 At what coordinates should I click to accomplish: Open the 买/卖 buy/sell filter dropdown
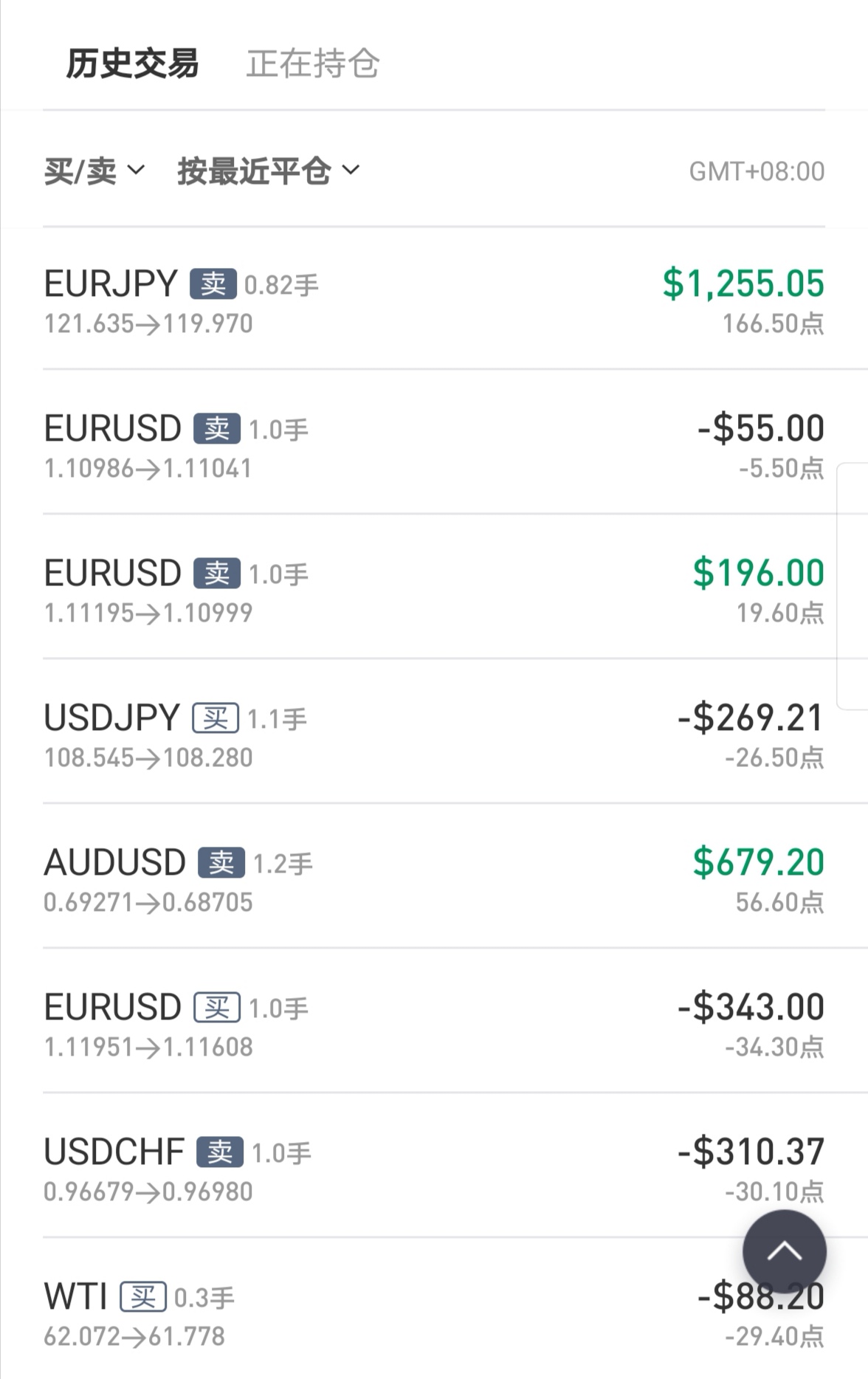(x=94, y=171)
